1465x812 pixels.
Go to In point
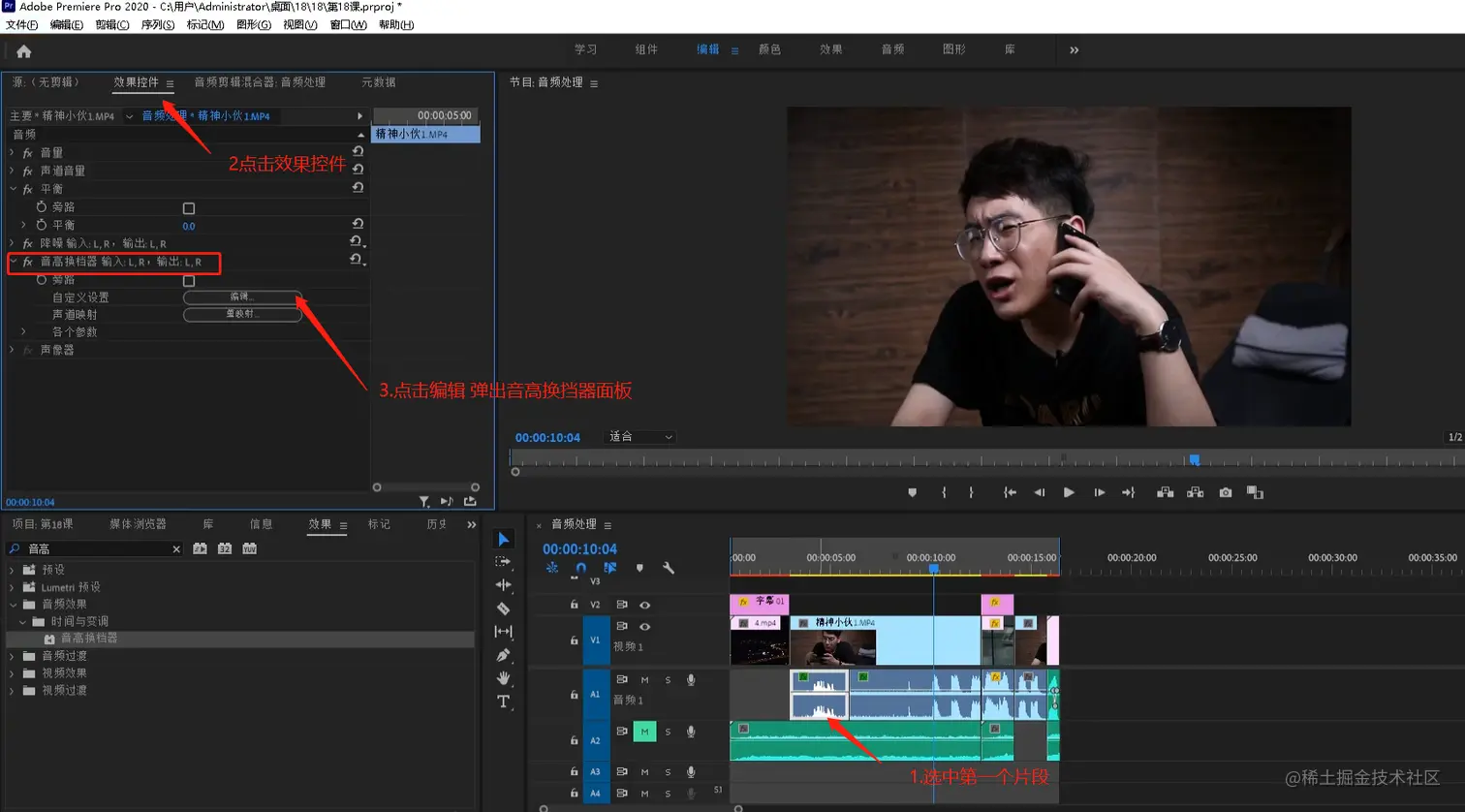[1010, 493]
